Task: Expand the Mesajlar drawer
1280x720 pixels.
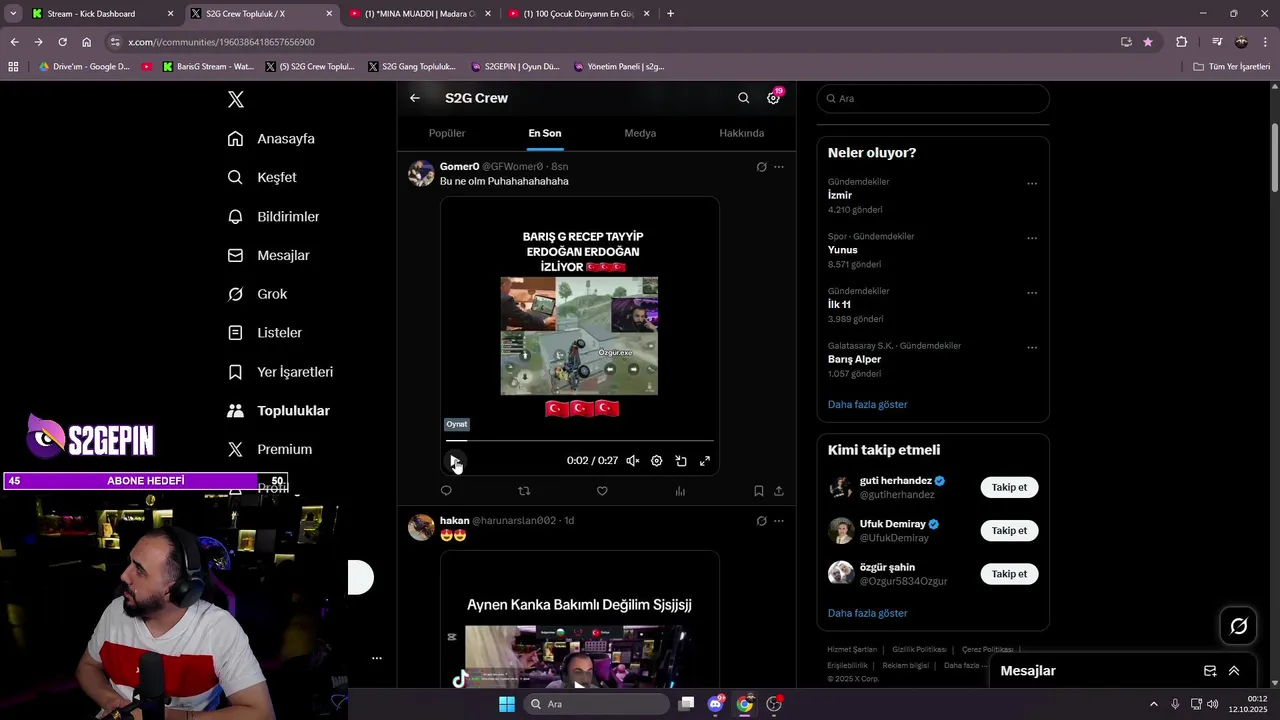Action: coord(1234,671)
